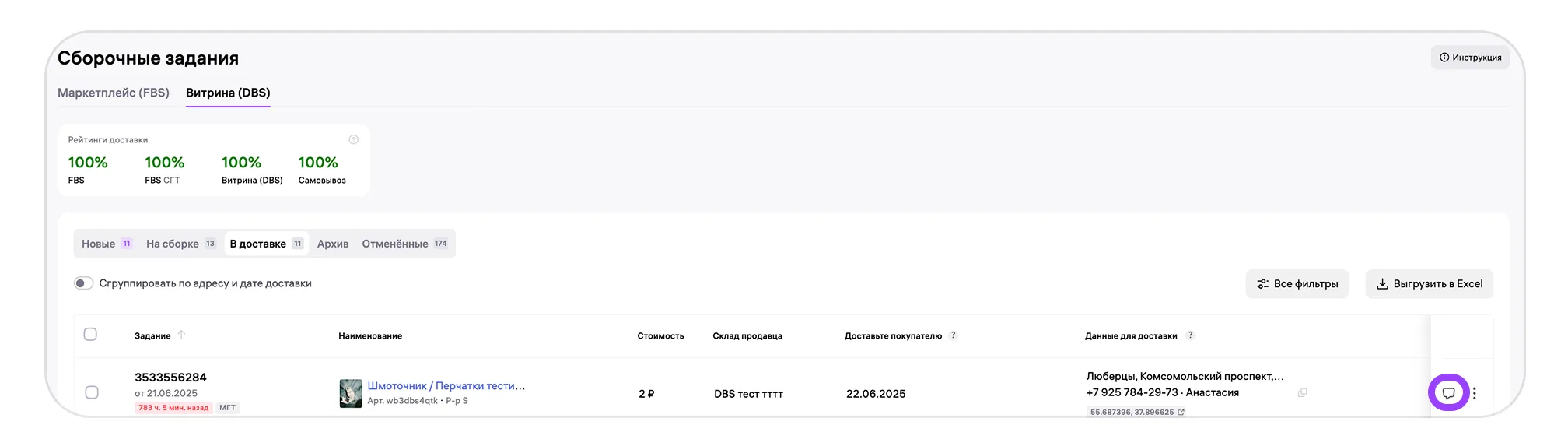The image size is (1568, 446).
Task: Open the Новые orders tab
Action: (107, 244)
